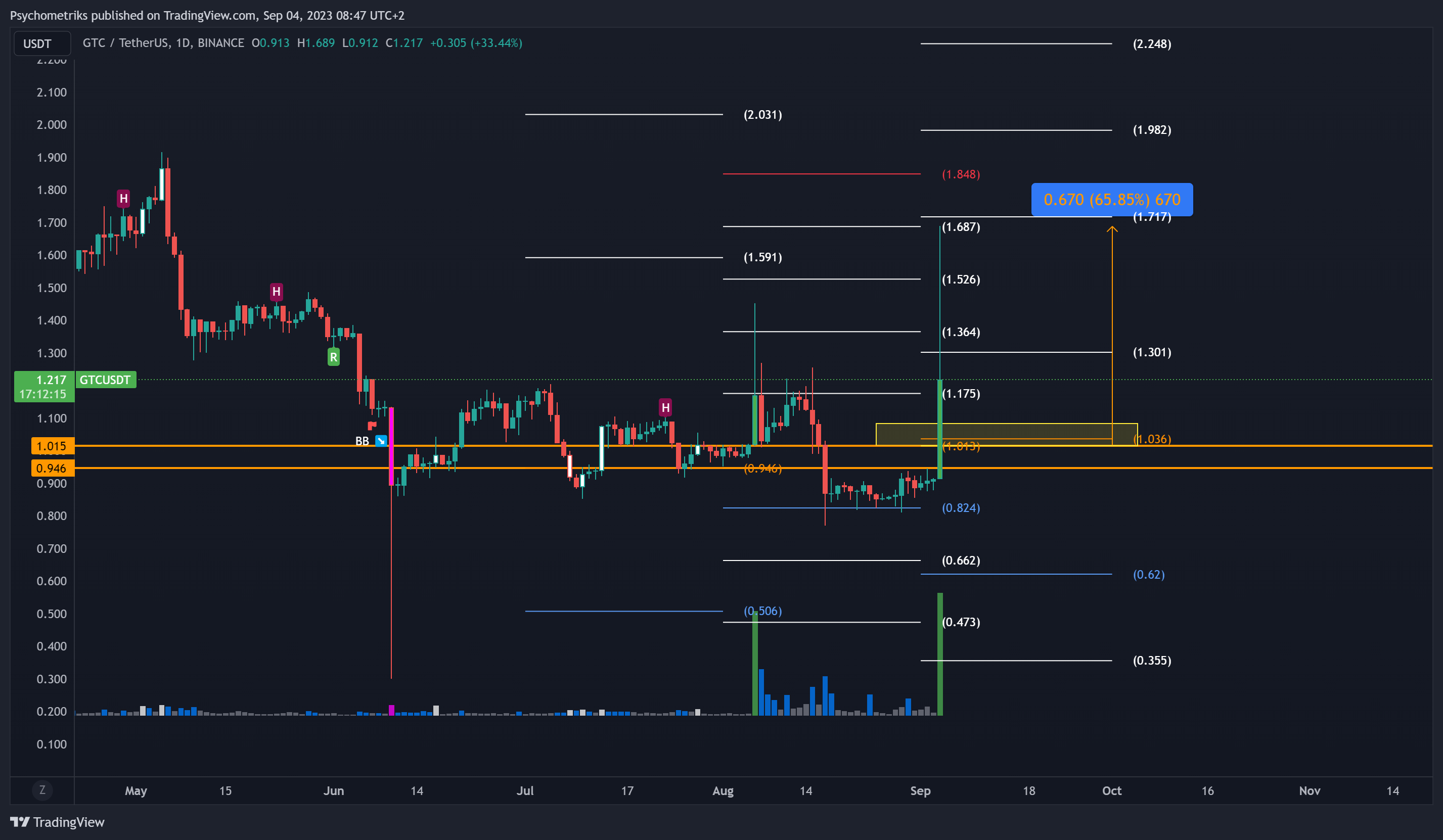This screenshot has height=840, width=1443.
Task: Click the open value O0.913
Action: [x=271, y=43]
